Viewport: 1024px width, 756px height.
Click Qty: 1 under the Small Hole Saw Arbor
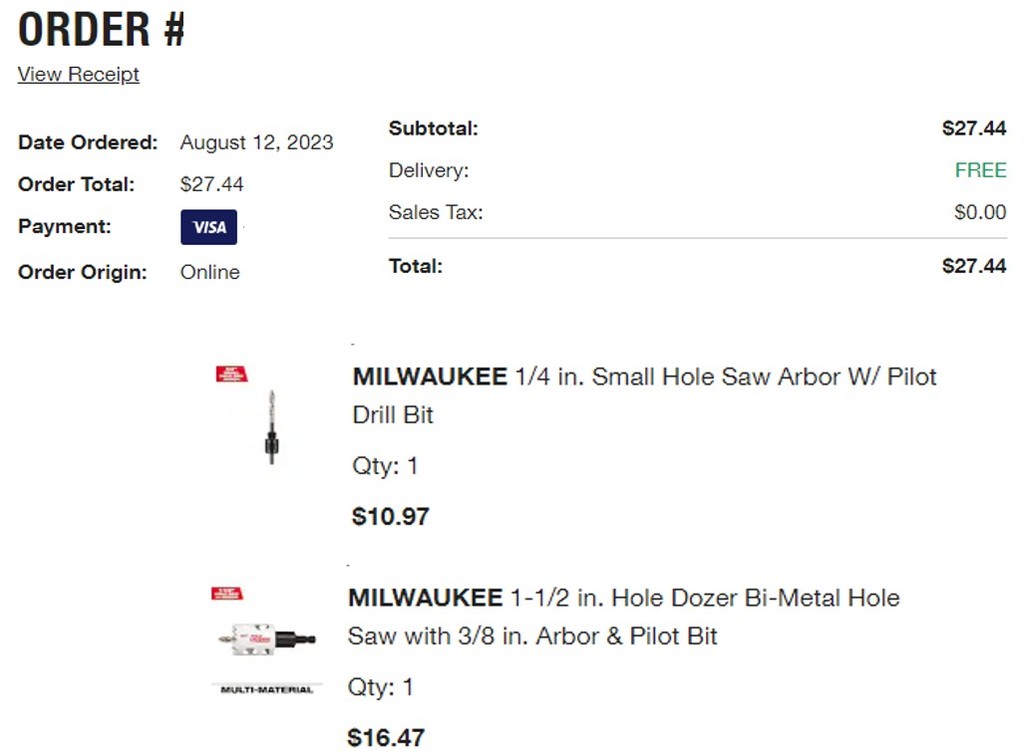coord(385,466)
